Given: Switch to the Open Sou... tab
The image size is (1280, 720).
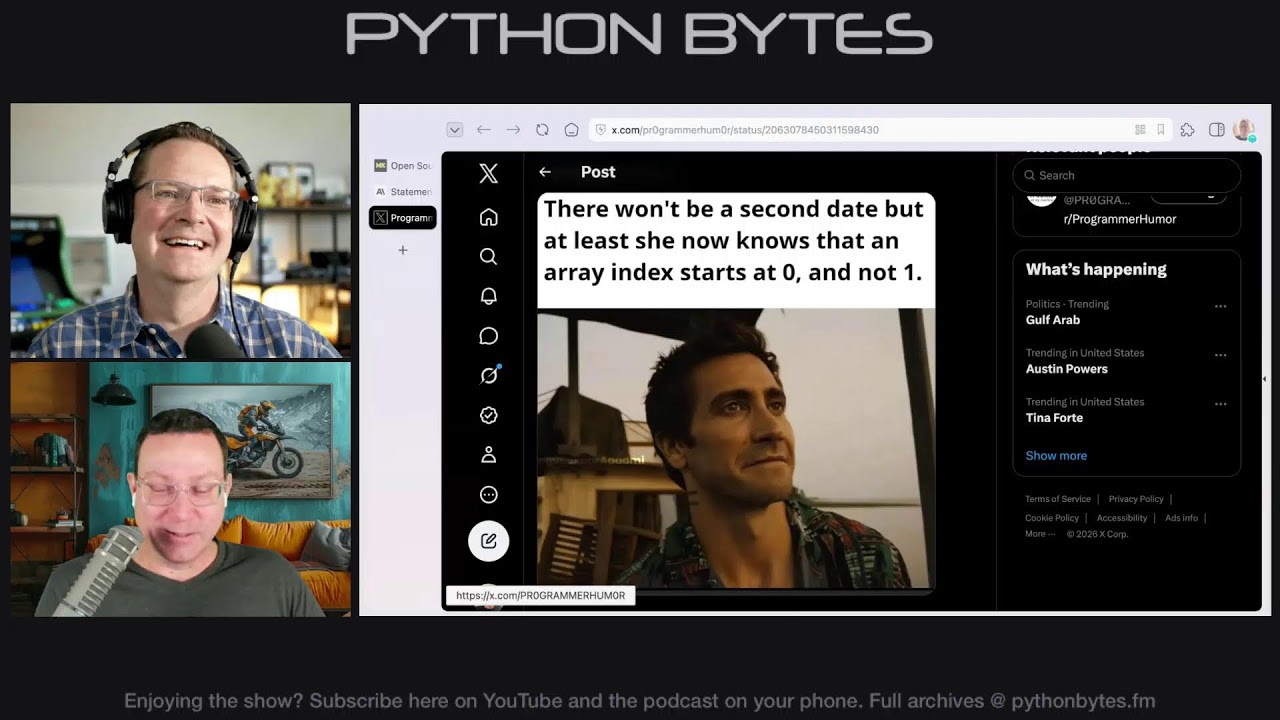Looking at the screenshot, I should point(403,166).
